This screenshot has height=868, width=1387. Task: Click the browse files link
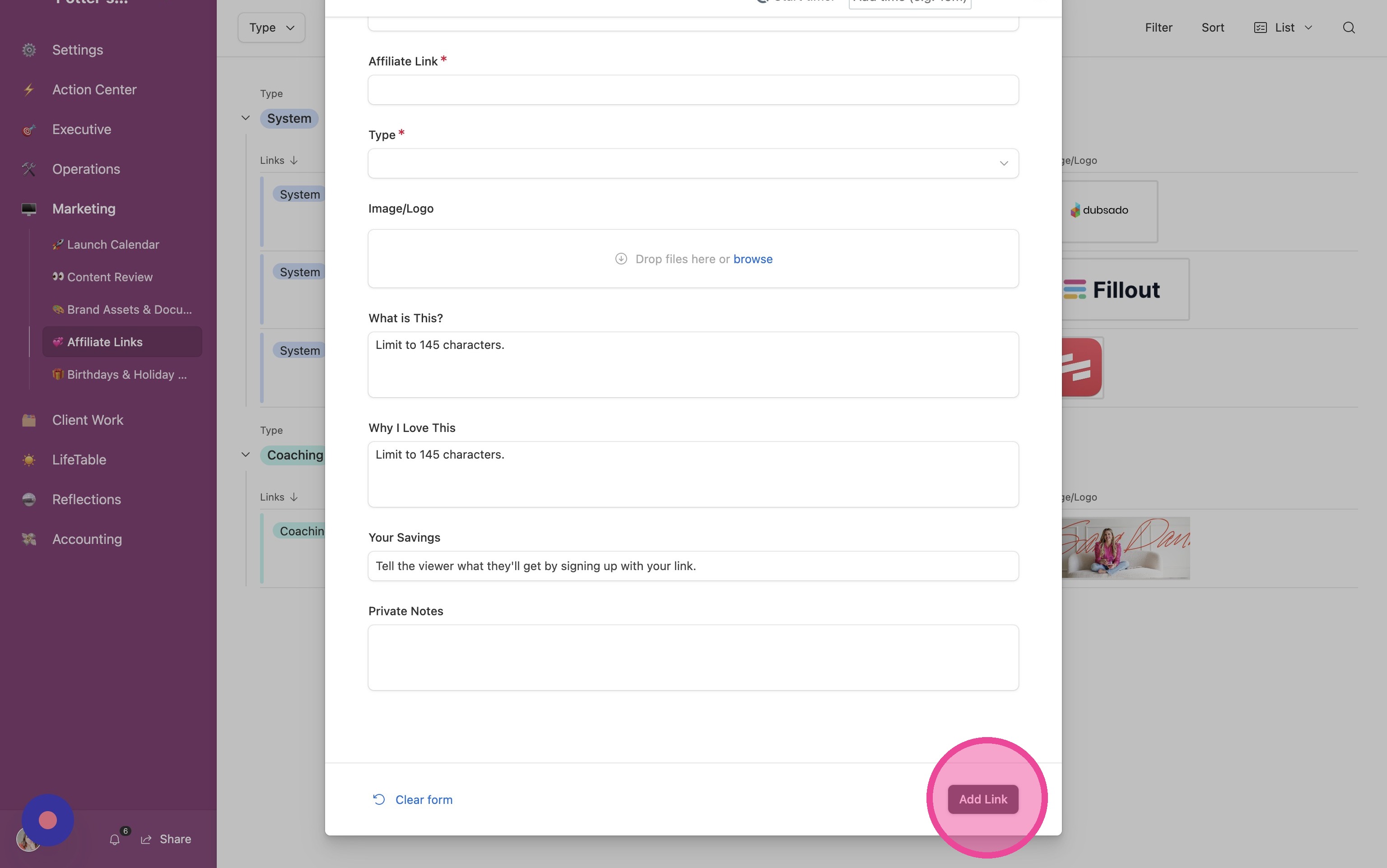(753, 259)
